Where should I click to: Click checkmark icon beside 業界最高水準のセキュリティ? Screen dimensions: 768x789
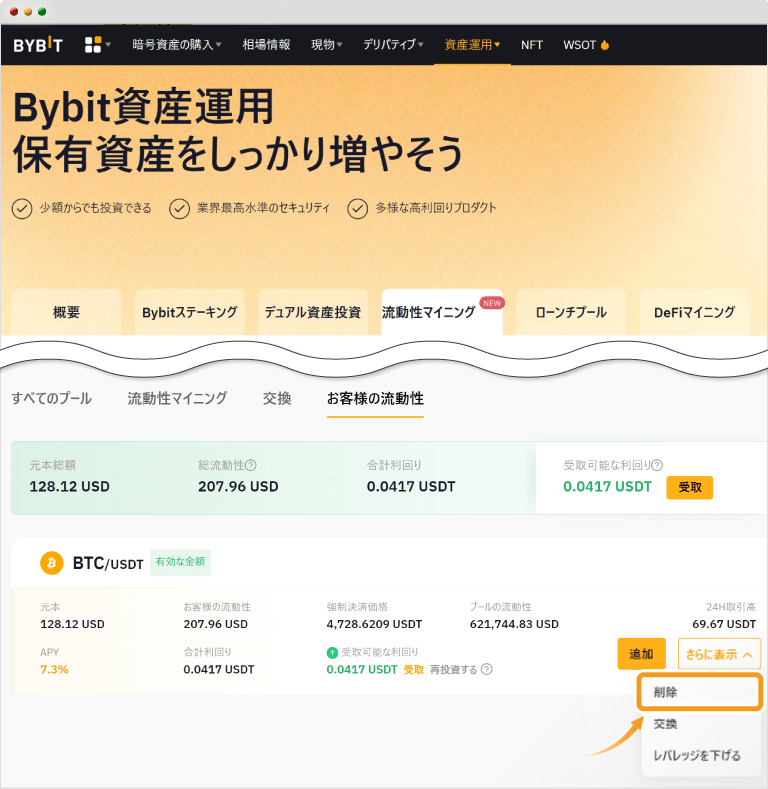[179, 208]
